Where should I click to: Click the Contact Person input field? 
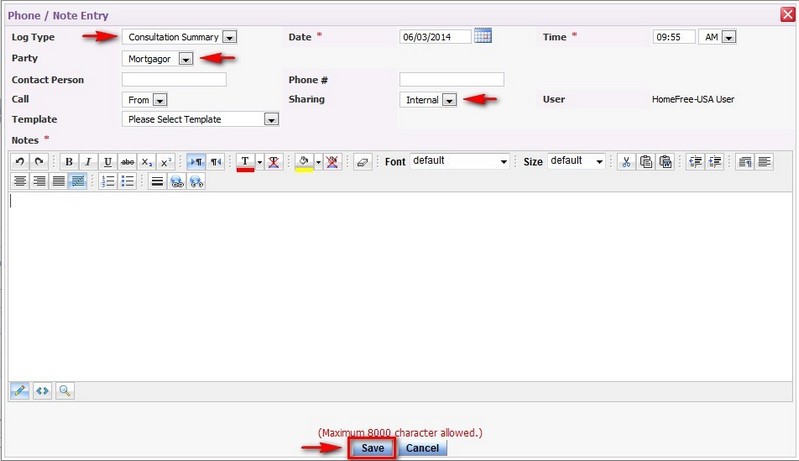pos(174,79)
